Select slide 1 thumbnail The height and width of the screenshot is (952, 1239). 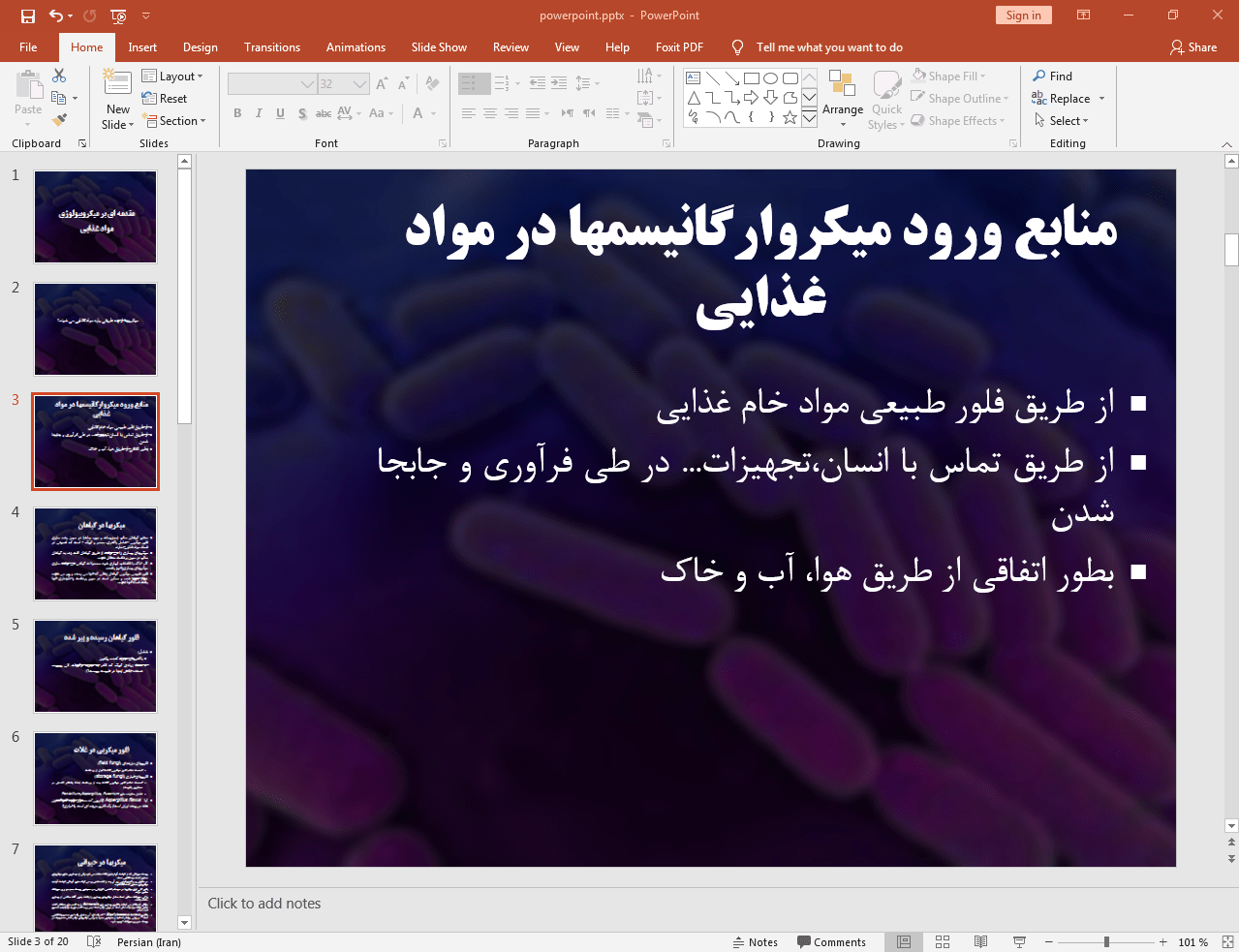click(x=95, y=217)
